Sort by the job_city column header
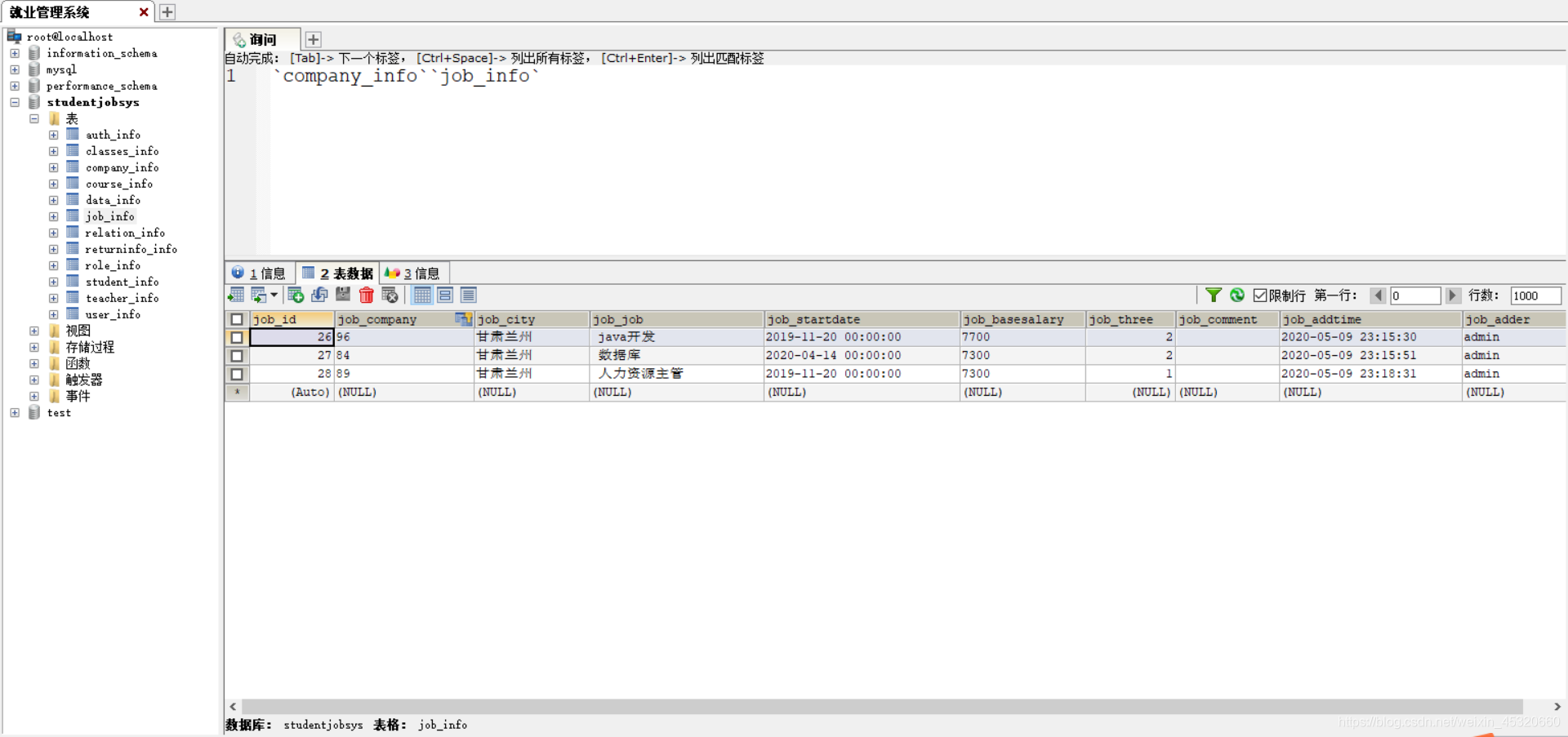 tap(532, 319)
